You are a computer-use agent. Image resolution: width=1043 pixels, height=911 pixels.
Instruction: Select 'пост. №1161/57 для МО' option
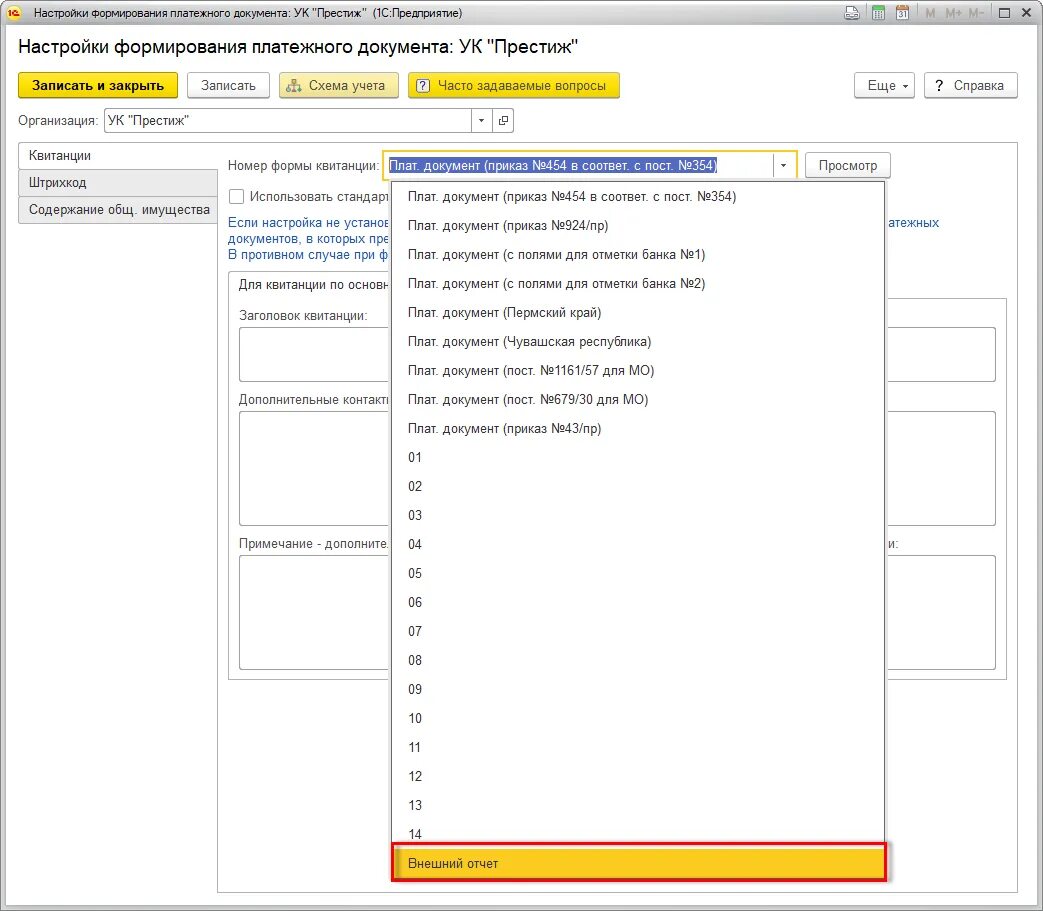[x=639, y=371]
